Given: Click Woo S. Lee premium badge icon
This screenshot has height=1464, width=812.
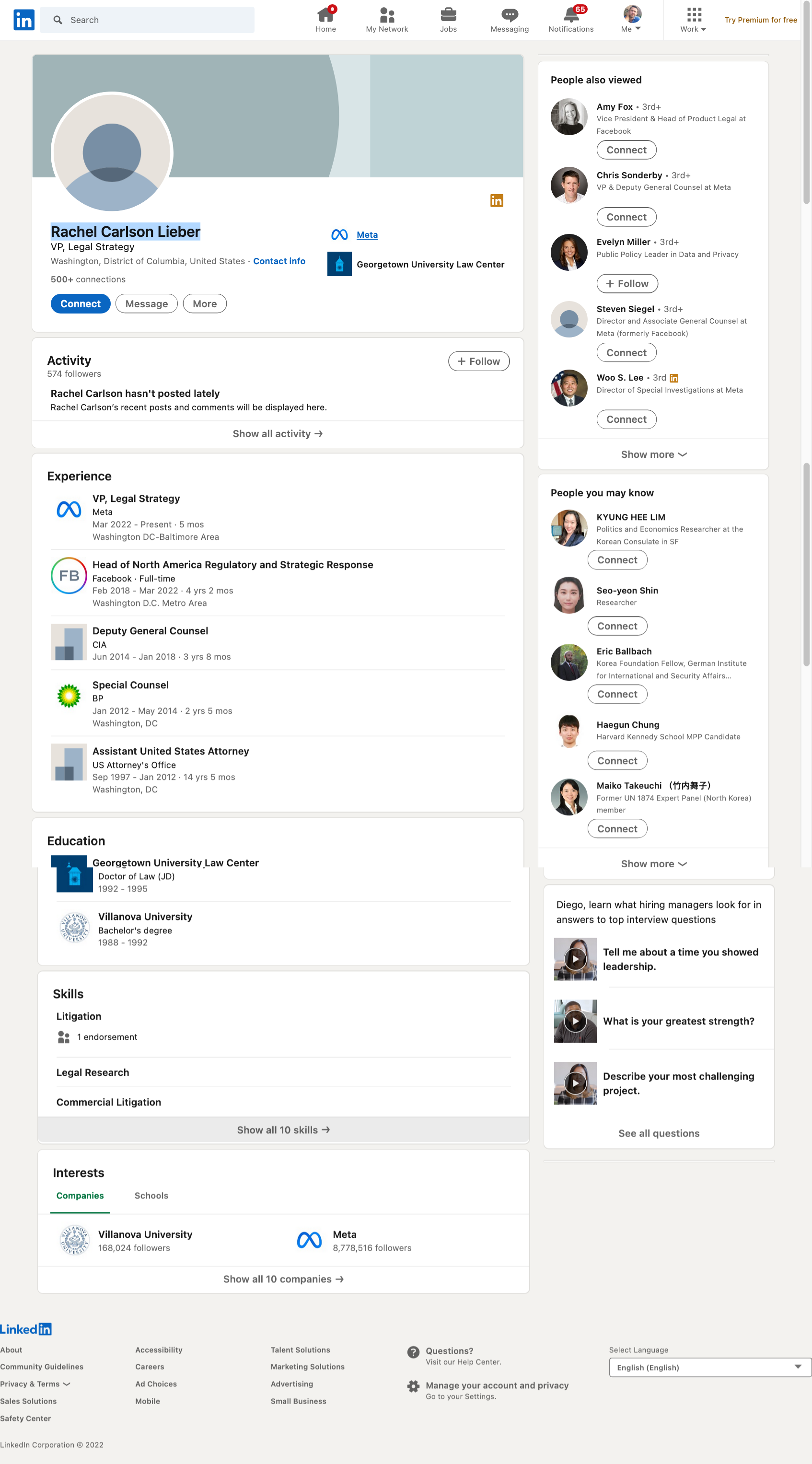Looking at the screenshot, I should [674, 379].
